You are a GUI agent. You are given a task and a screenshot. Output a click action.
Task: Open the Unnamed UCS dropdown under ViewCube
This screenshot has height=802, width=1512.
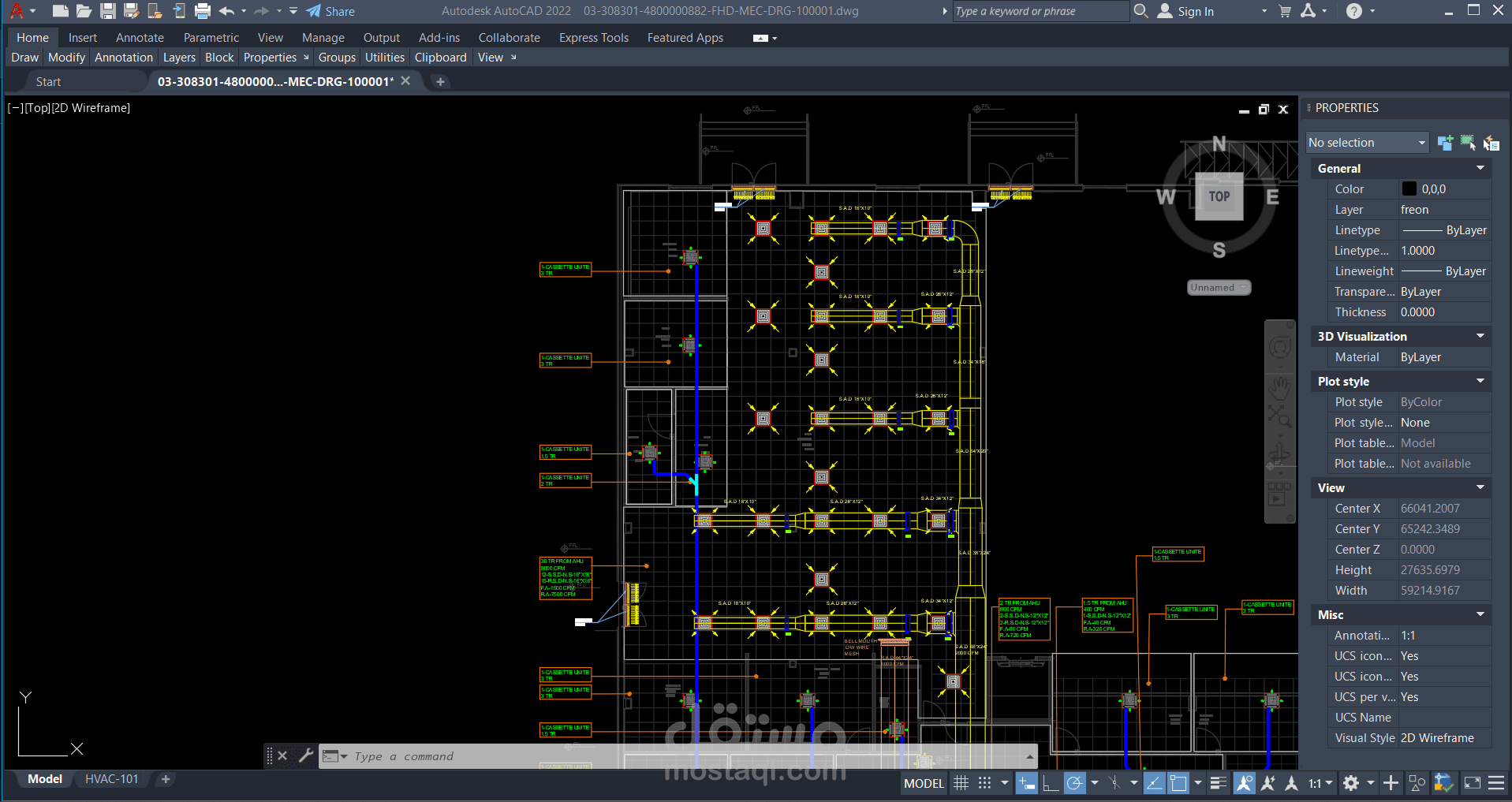click(1219, 288)
